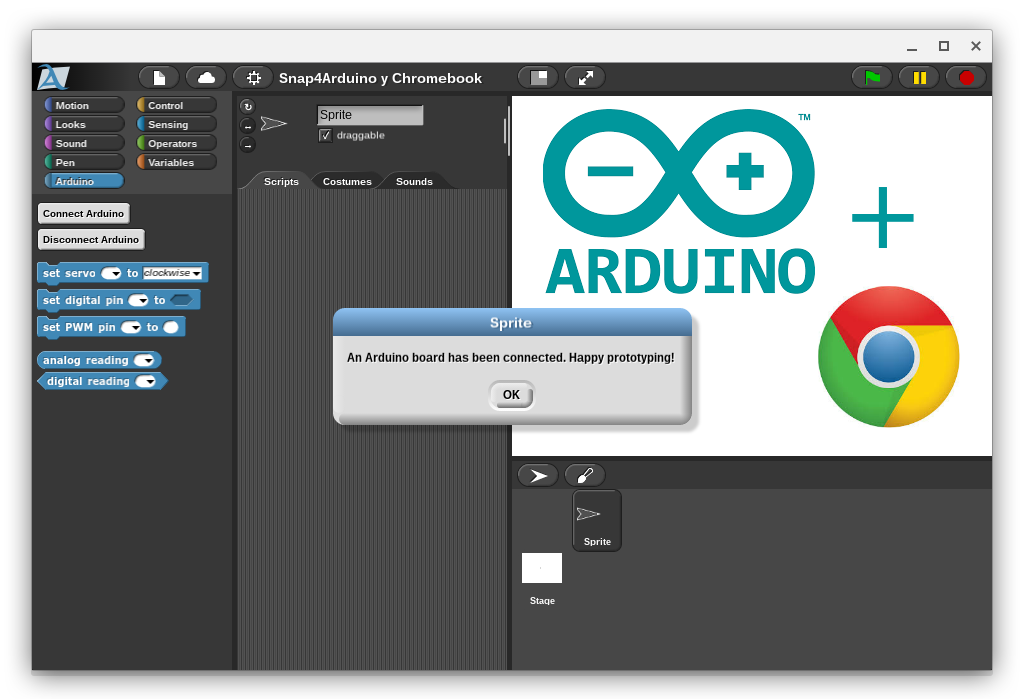Image resolution: width=1032 pixels, height=699 pixels.
Task: Click OK in the Sprite dialog
Action: tap(511, 395)
